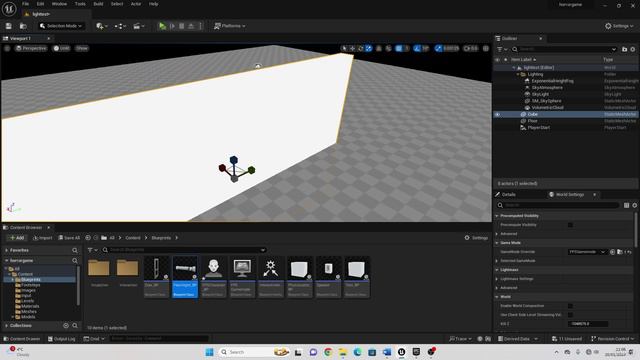
Task: Click the Content breadcrumb in path bar
Action: coord(133,238)
